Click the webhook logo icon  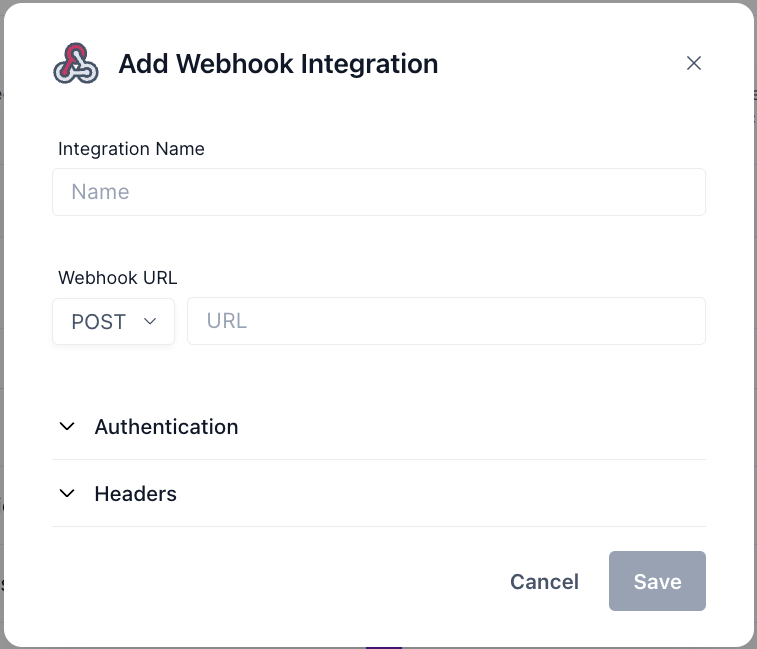[76, 64]
